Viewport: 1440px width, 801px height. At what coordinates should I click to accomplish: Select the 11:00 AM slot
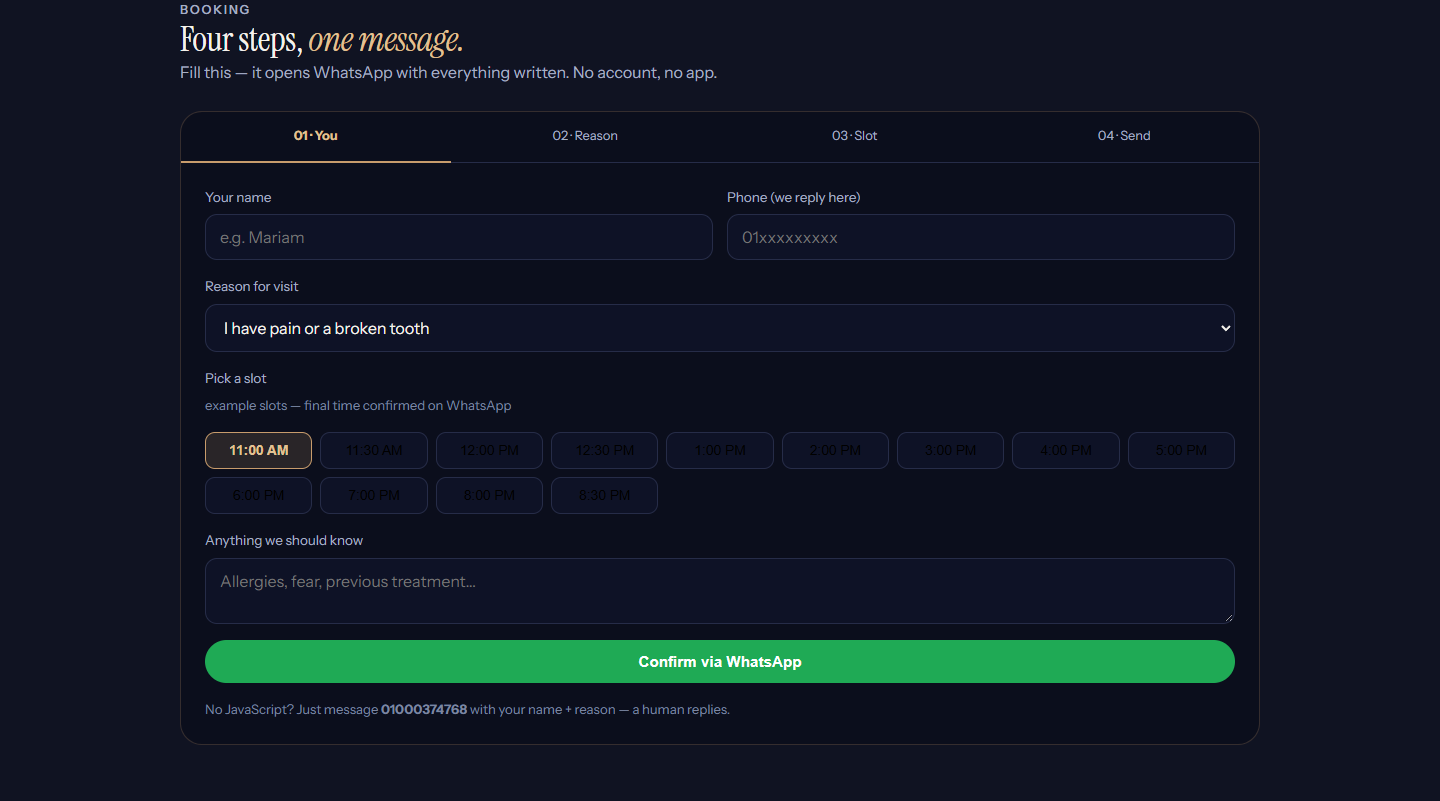pyautogui.click(x=258, y=450)
